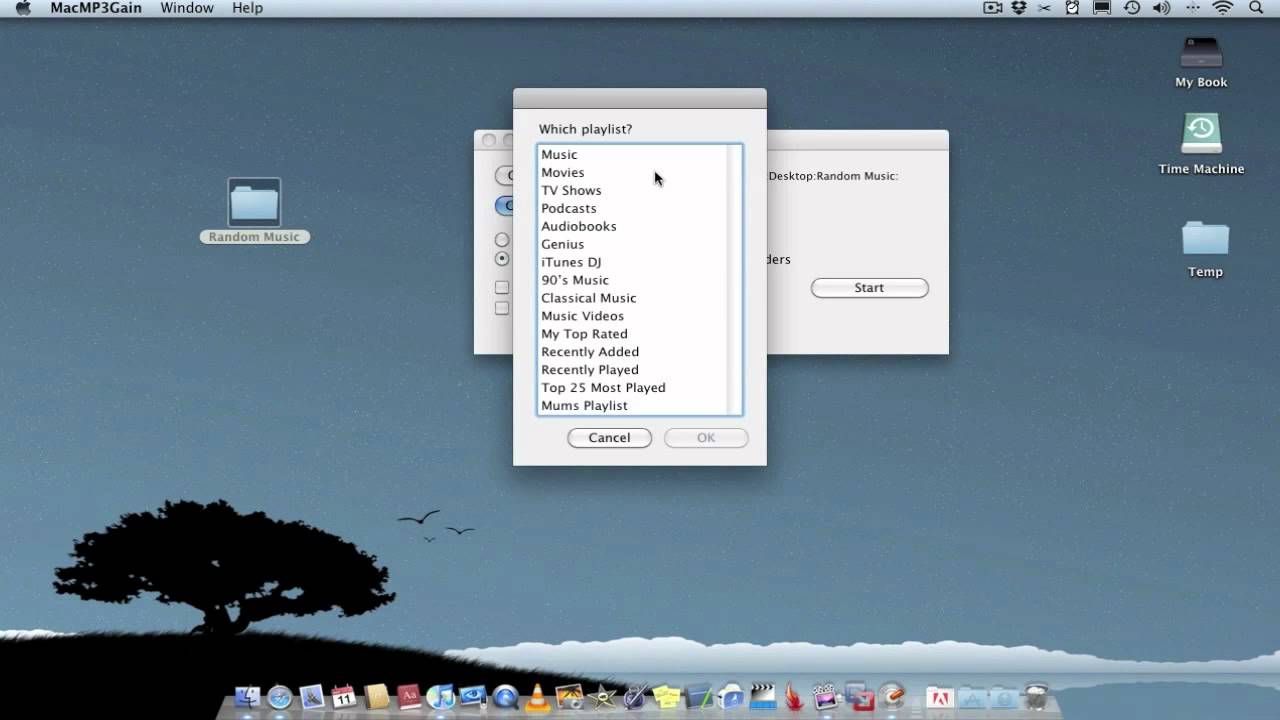Open Time Machine drive icon on desktop
1280x720 pixels.
click(x=1201, y=144)
